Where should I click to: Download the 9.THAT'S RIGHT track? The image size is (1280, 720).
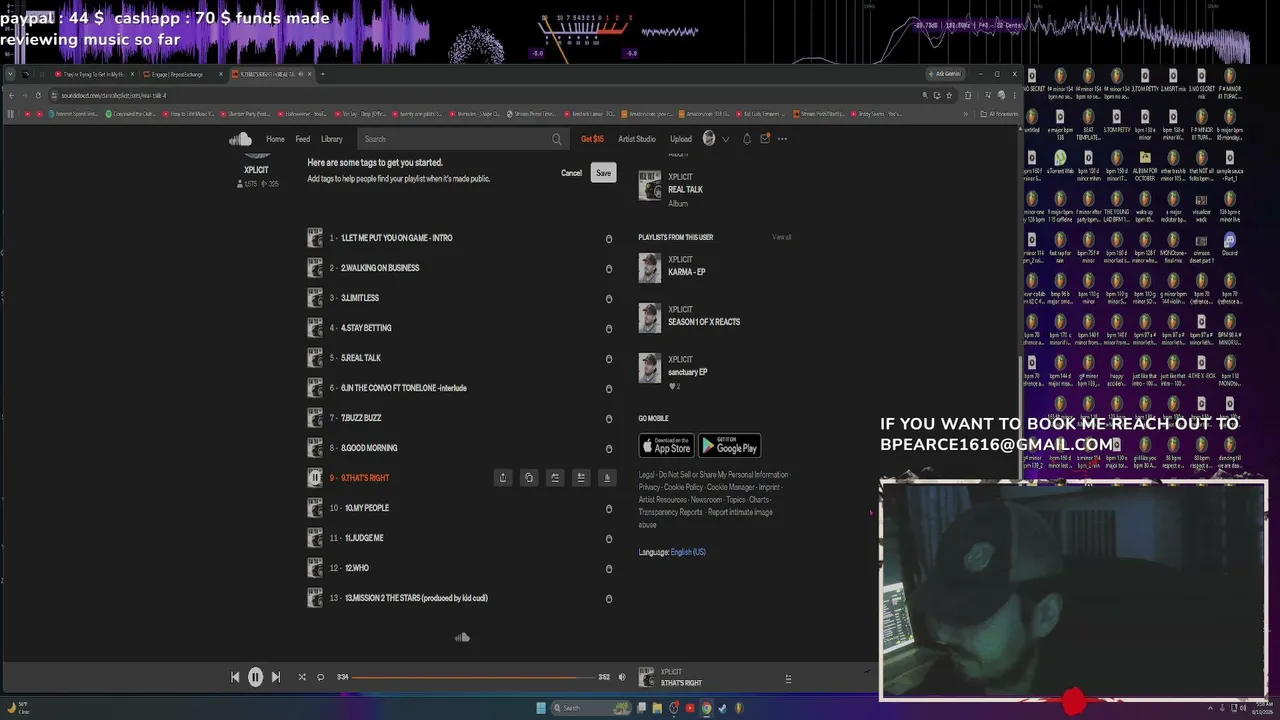606,478
